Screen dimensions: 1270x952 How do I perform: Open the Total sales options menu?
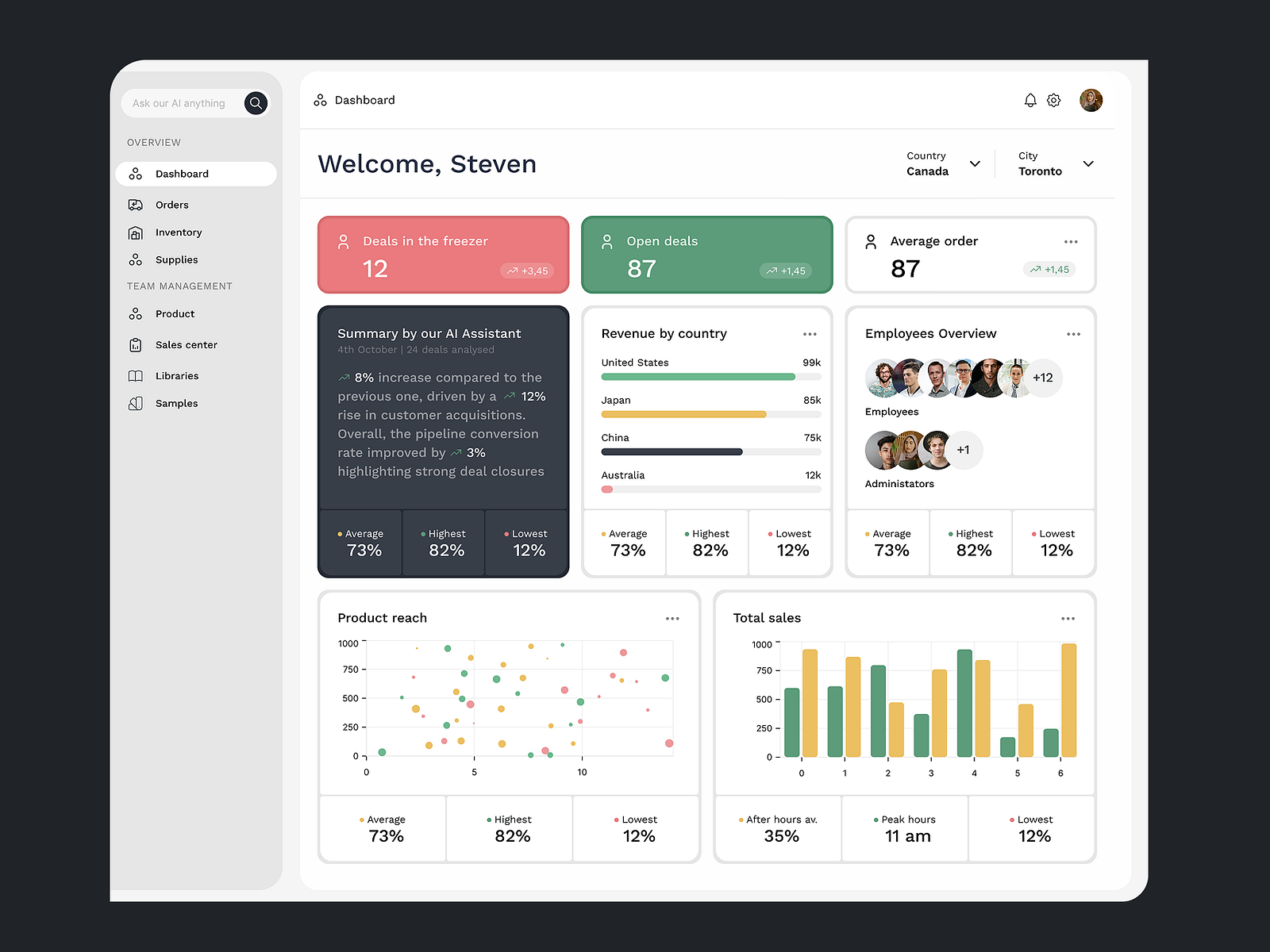point(1068,618)
